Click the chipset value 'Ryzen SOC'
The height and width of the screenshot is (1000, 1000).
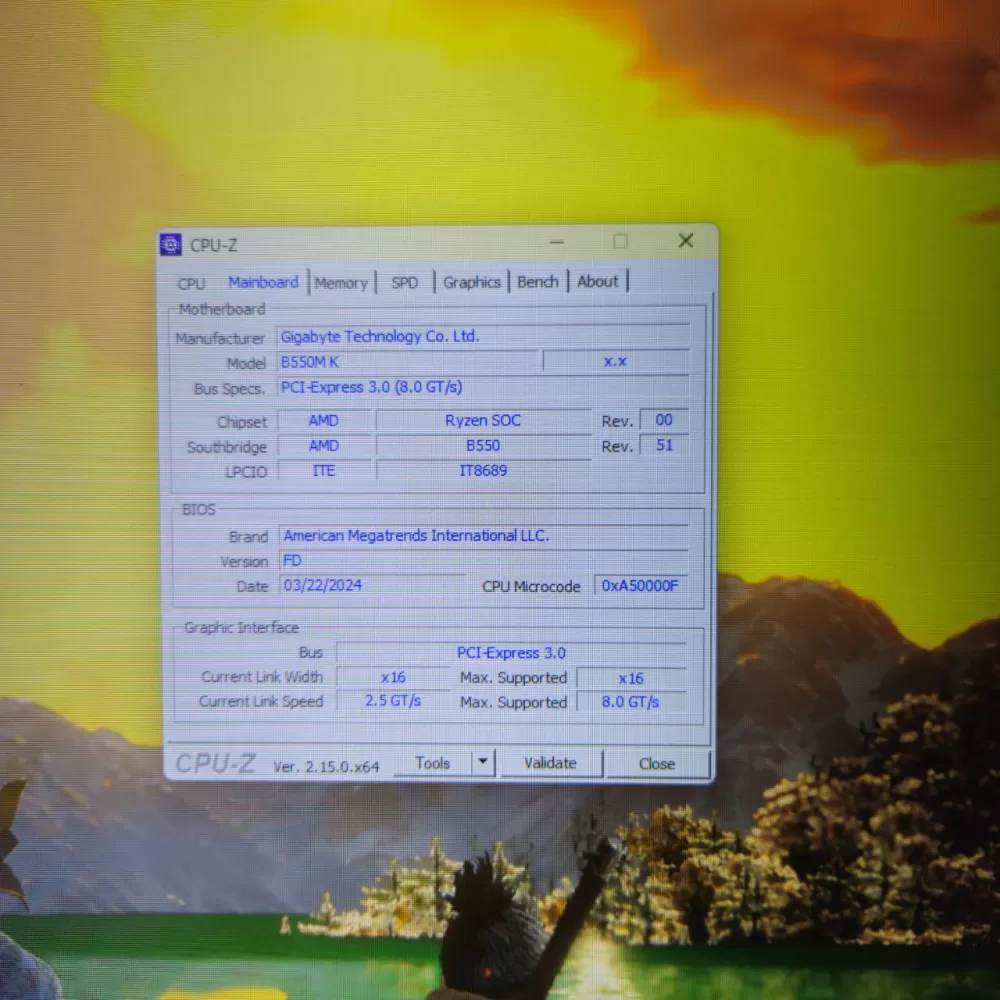coord(483,420)
